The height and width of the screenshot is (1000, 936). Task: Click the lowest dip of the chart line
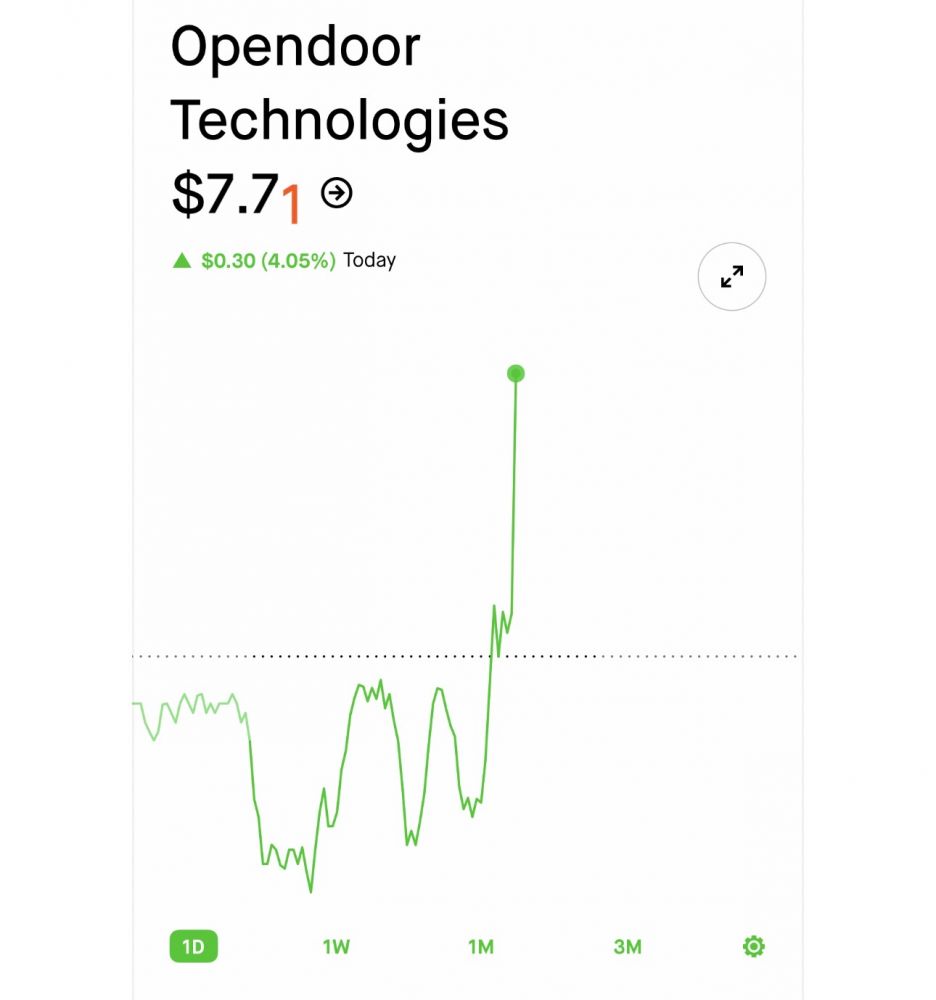(310, 890)
